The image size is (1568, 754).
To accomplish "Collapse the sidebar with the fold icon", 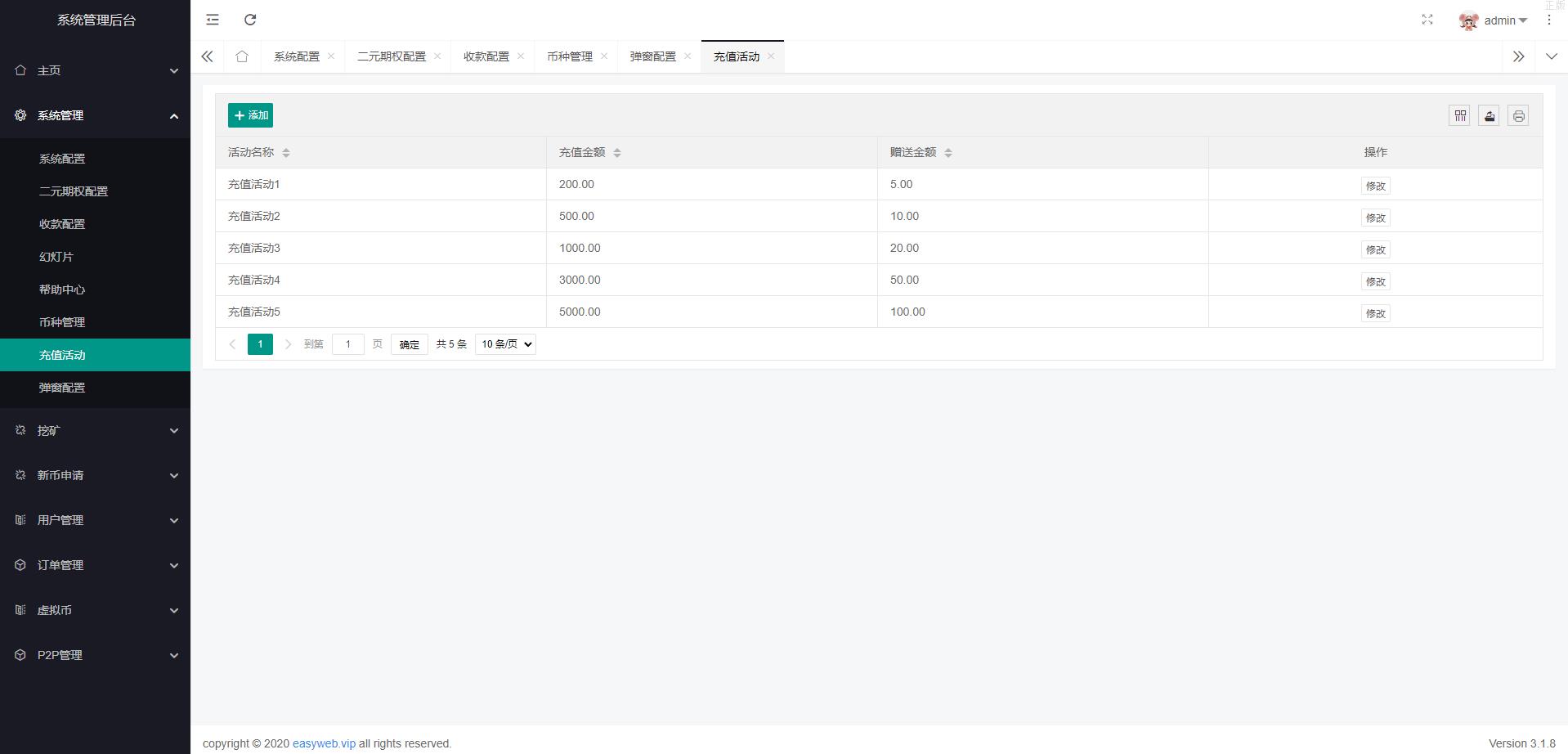I will coord(213,20).
